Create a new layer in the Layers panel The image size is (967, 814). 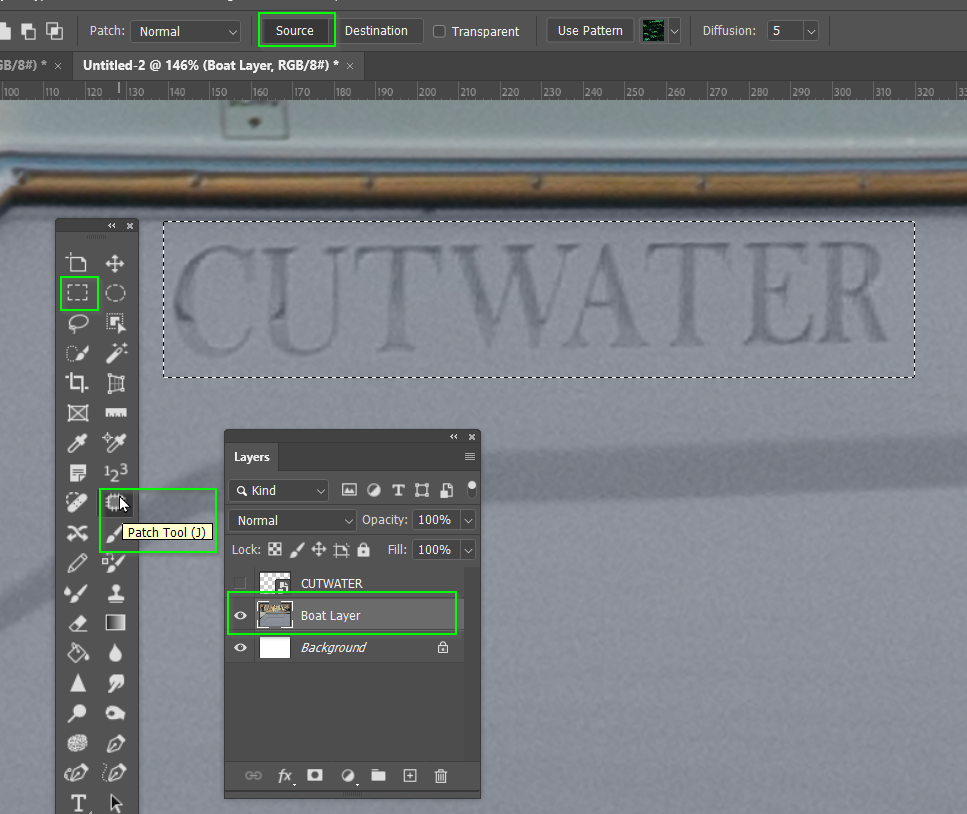click(410, 775)
